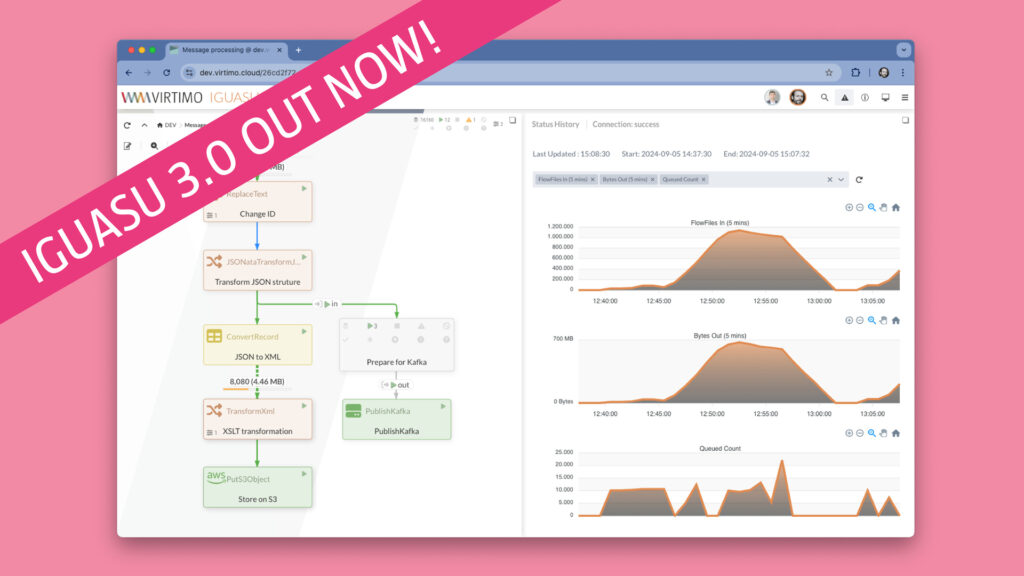The image size is (1024, 576).
Task: Reset FlowFiles In chart with home icon
Action: (896, 208)
